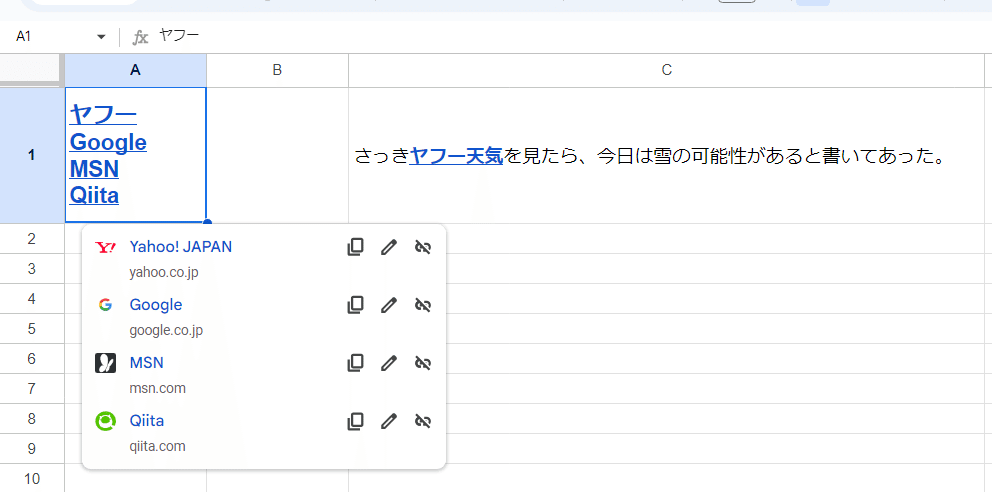Click the ヤフー hyperlink in cell A1
992x492 pixels.
tap(103, 115)
